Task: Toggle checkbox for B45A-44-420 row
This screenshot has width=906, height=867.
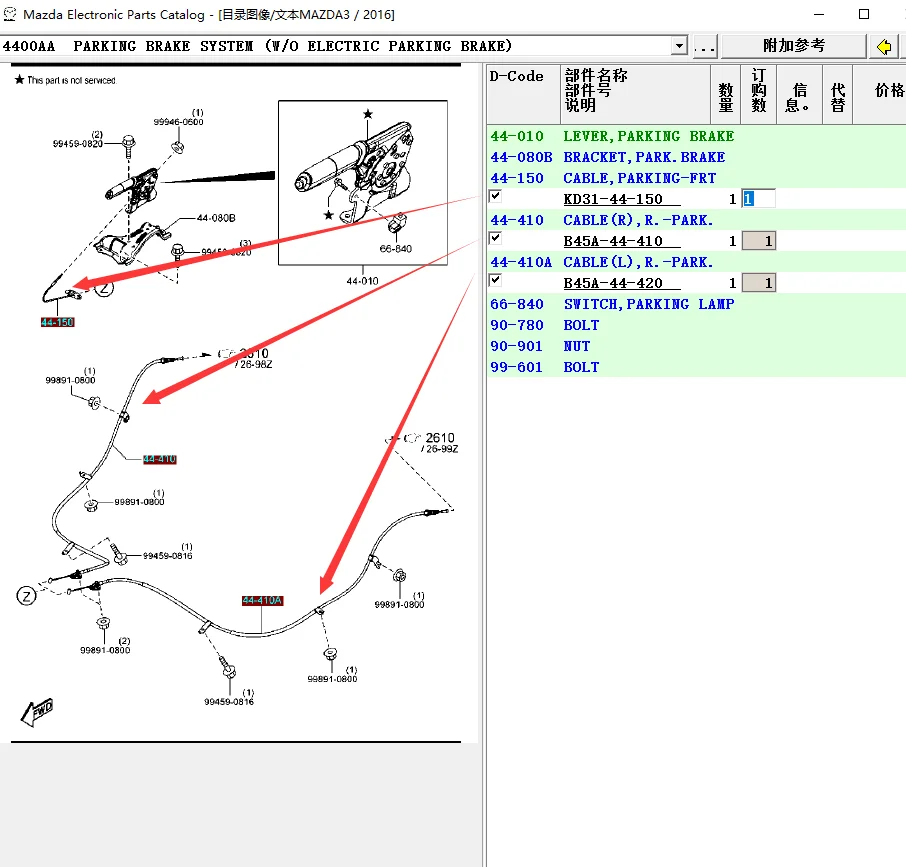Action: pos(495,280)
